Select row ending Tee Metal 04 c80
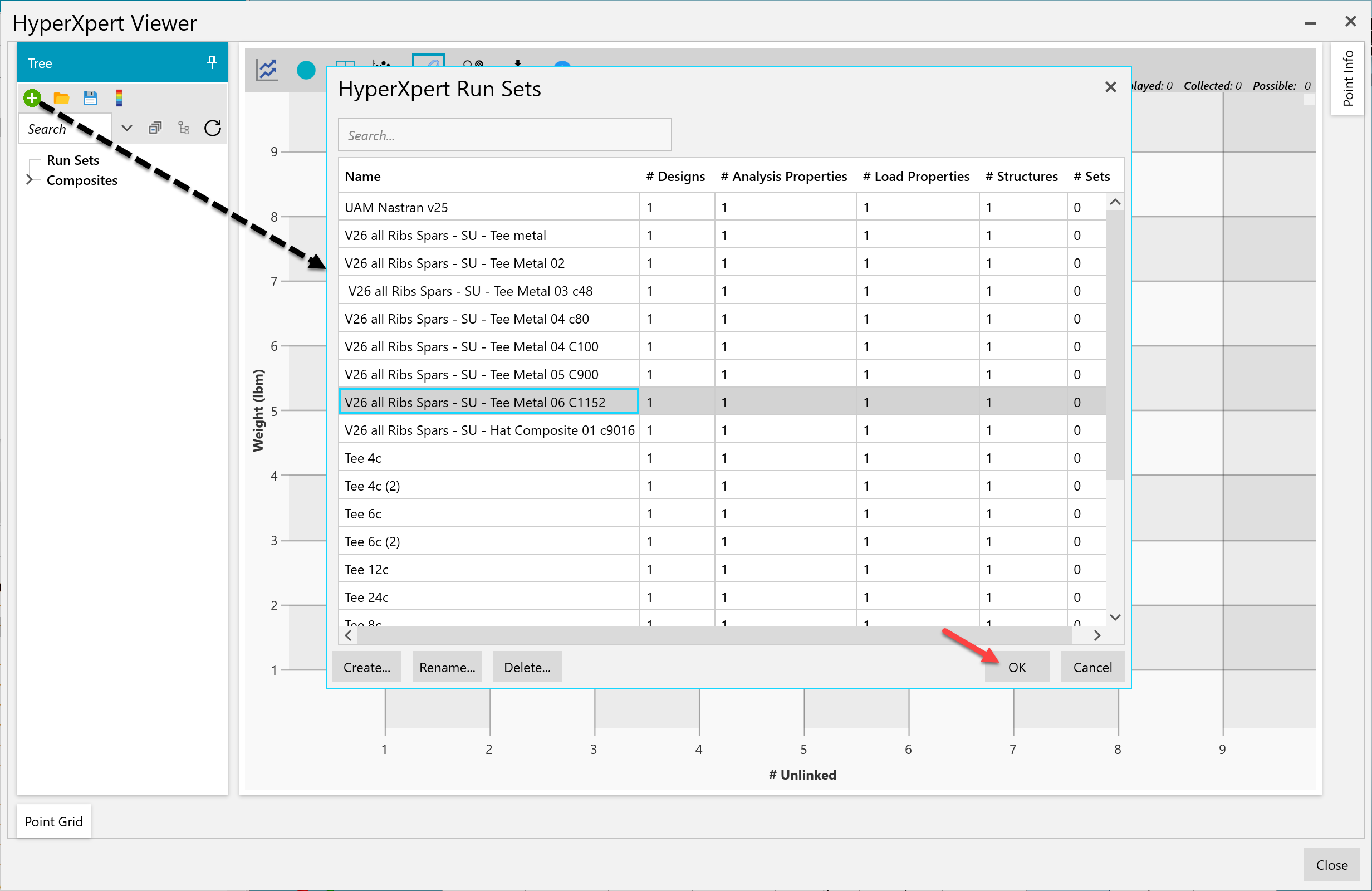The width and height of the screenshot is (1372, 891). pyautogui.click(x=722, y=319)
